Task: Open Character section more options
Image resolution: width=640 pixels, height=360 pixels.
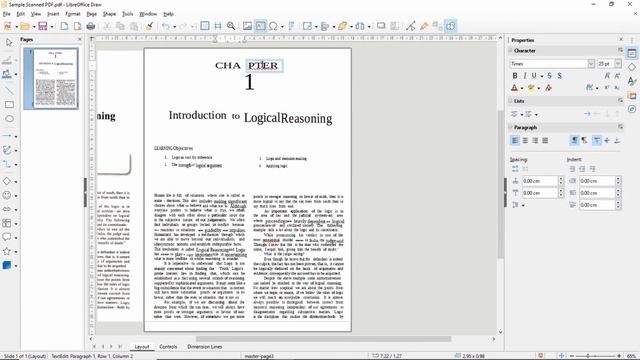Action: coord(620,51)
